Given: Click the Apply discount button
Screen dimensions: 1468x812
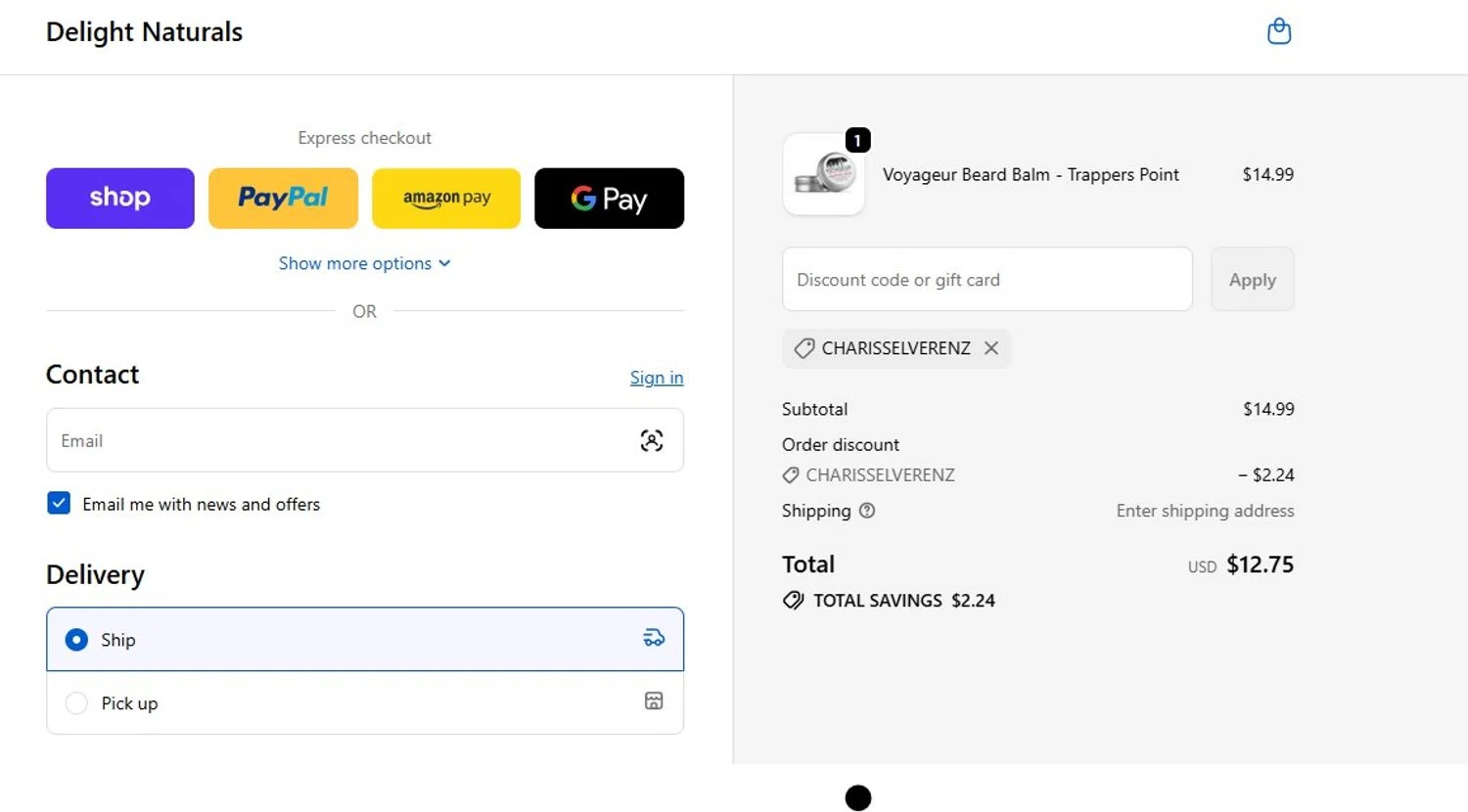Looking at the screenshot, I should click(1253, 279).
